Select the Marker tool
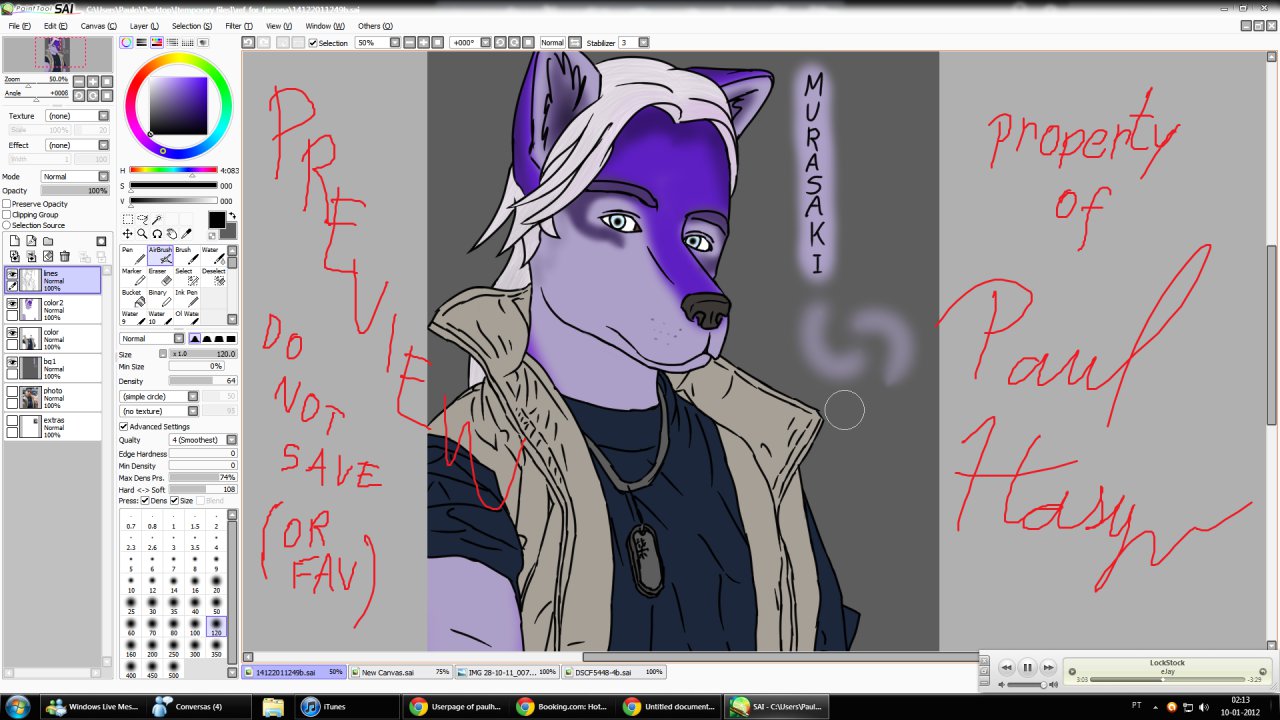The width and height of the screenshot is (1280, 720). tap(132, 278)
